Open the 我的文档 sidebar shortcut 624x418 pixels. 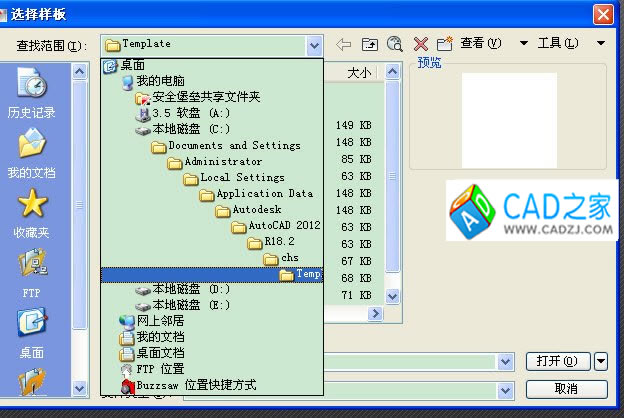(33, 155)
